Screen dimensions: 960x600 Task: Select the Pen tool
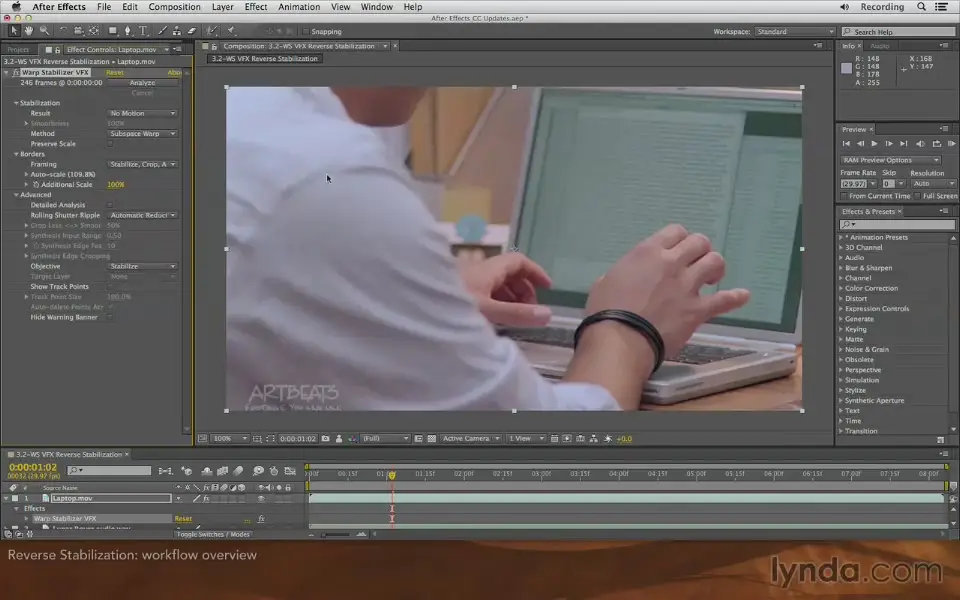(128, 31)
